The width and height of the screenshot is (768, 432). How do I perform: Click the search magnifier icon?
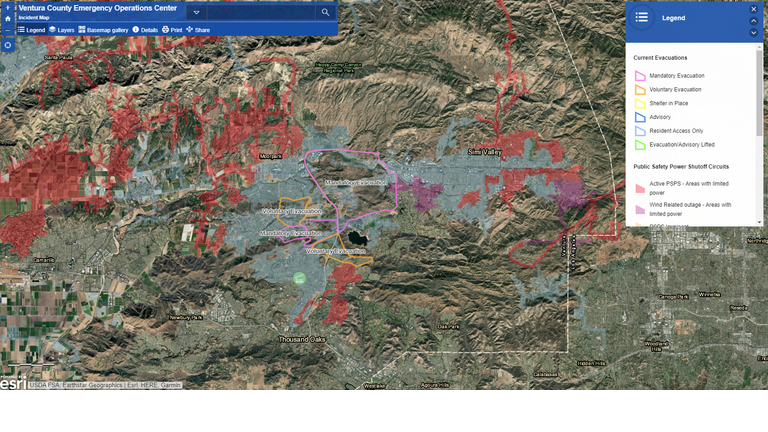(325, 13)
